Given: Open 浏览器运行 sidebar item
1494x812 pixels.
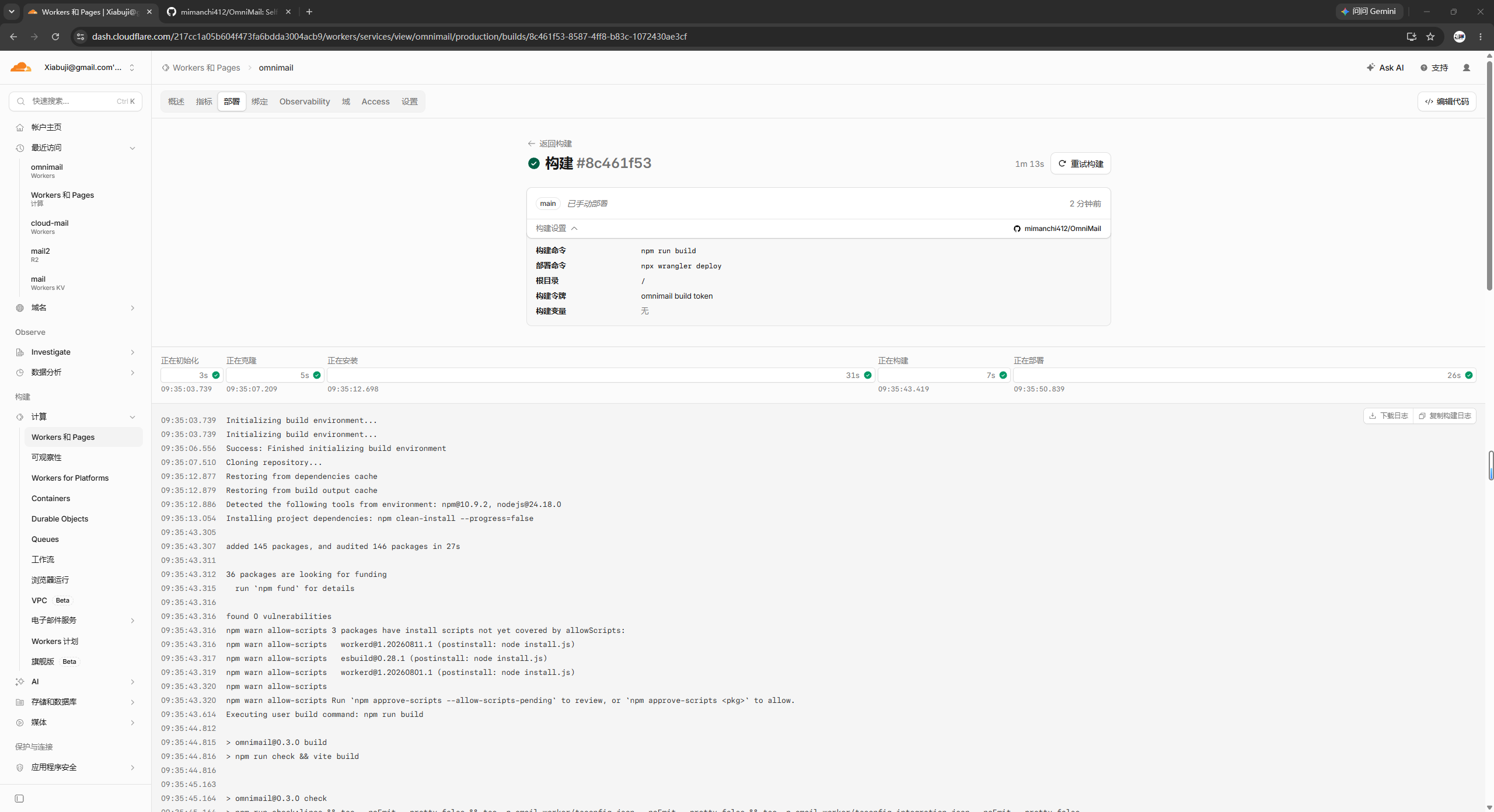Looking at the screenshot, I should (x=50, y=580).
